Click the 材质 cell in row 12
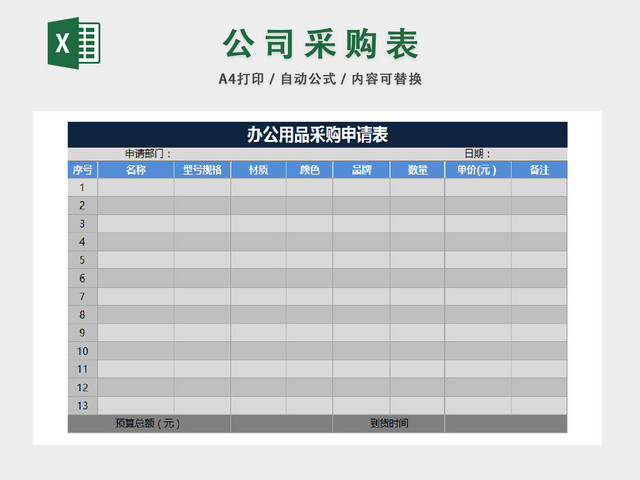 258,387
